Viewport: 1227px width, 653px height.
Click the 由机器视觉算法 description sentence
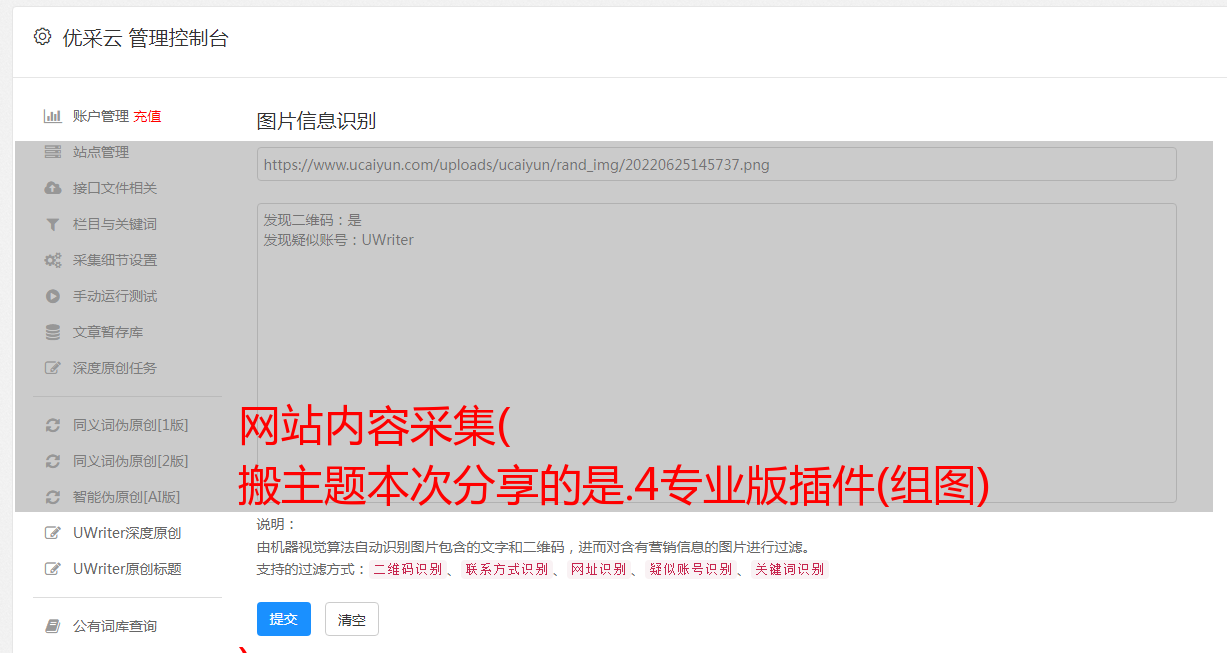(533, 547)
